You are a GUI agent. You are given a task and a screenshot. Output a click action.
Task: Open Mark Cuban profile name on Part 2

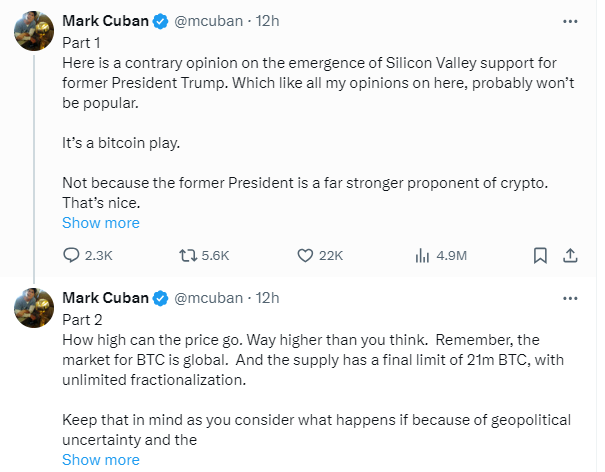click(105, 298)
